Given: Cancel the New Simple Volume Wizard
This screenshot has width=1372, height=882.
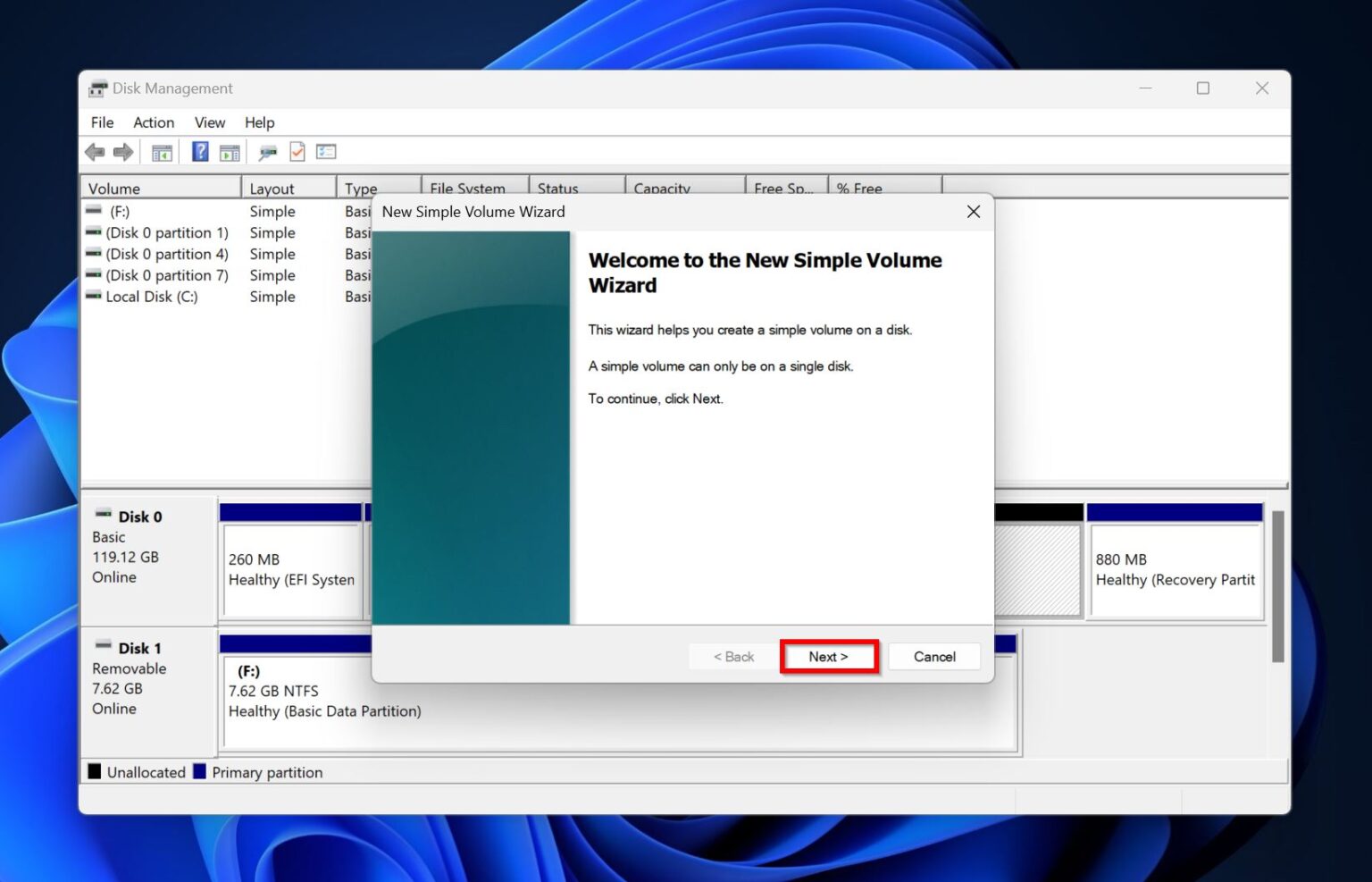Looking at the screenshot, I should pyautogui.click(x=933, y=656).
